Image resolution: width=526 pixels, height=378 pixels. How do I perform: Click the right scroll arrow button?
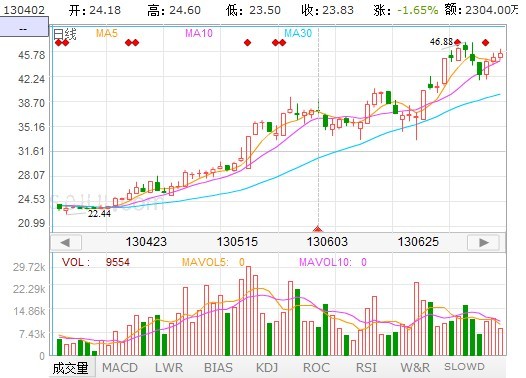(483, 242)
